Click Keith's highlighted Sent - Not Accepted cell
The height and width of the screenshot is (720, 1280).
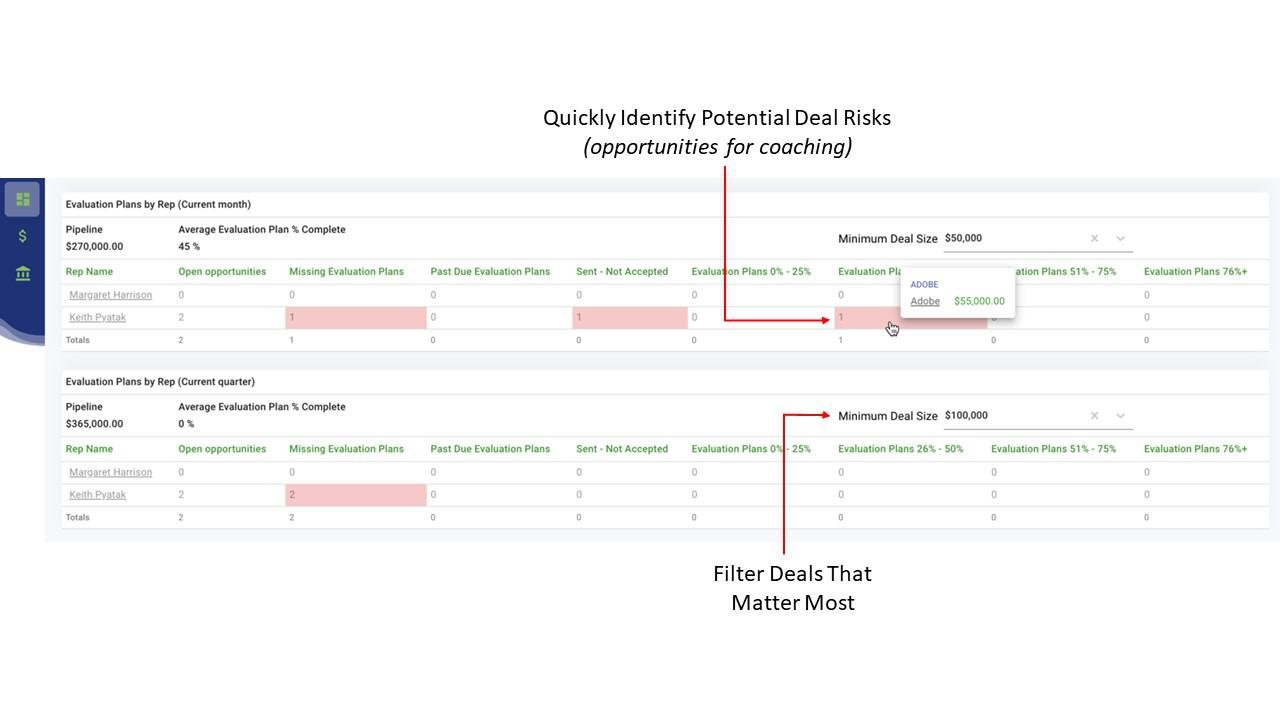(629, 318)
